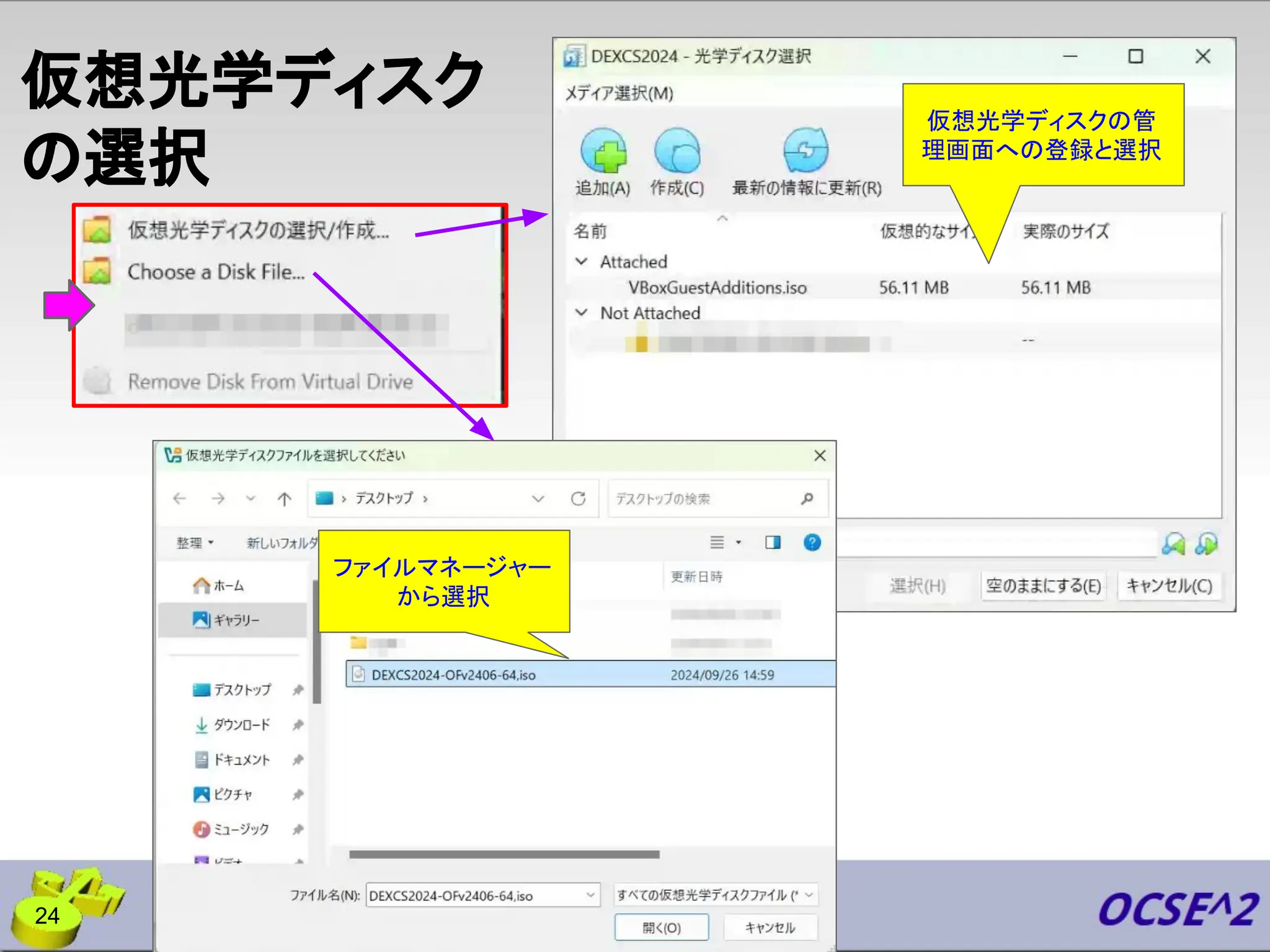Open the すべての仮想光学ディスクファイル filter dropdown
The height and width of the screenshot is (952, 1270).
[716, 895]
